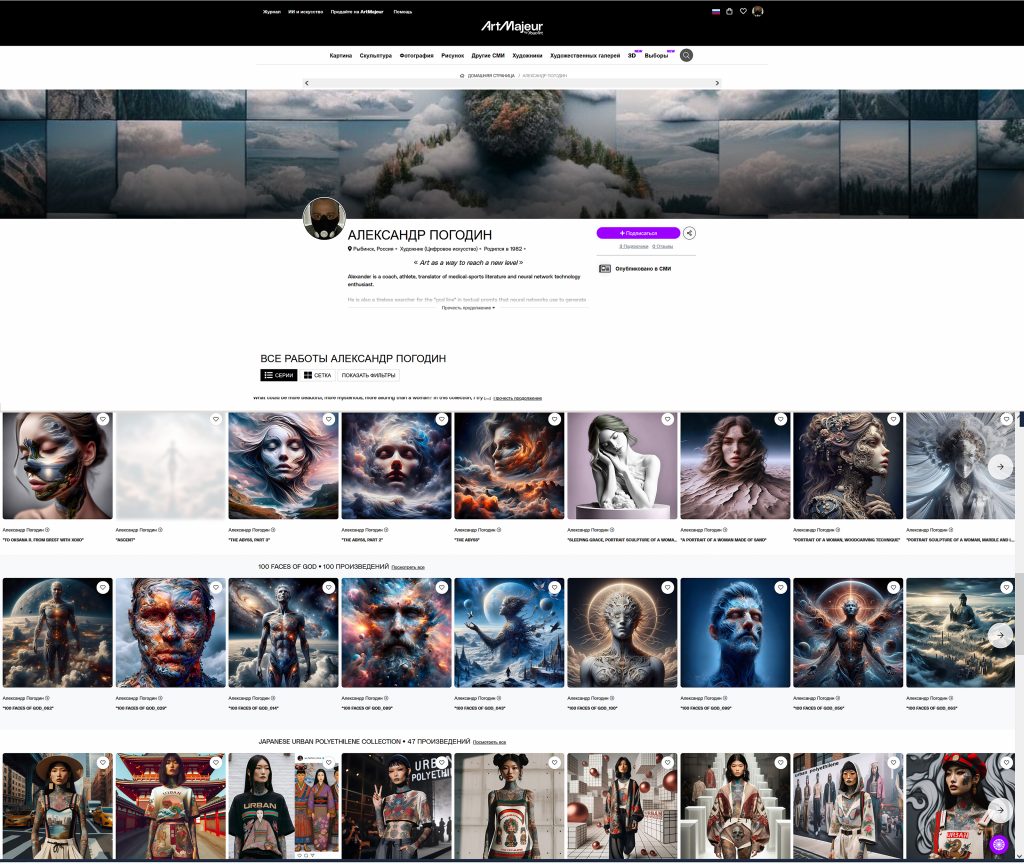The height and width of the screenshot is (864, 1024).
Task: Favorite "The Abyss, Part 2" artwork heart
Action: click(x=441, y=420)
